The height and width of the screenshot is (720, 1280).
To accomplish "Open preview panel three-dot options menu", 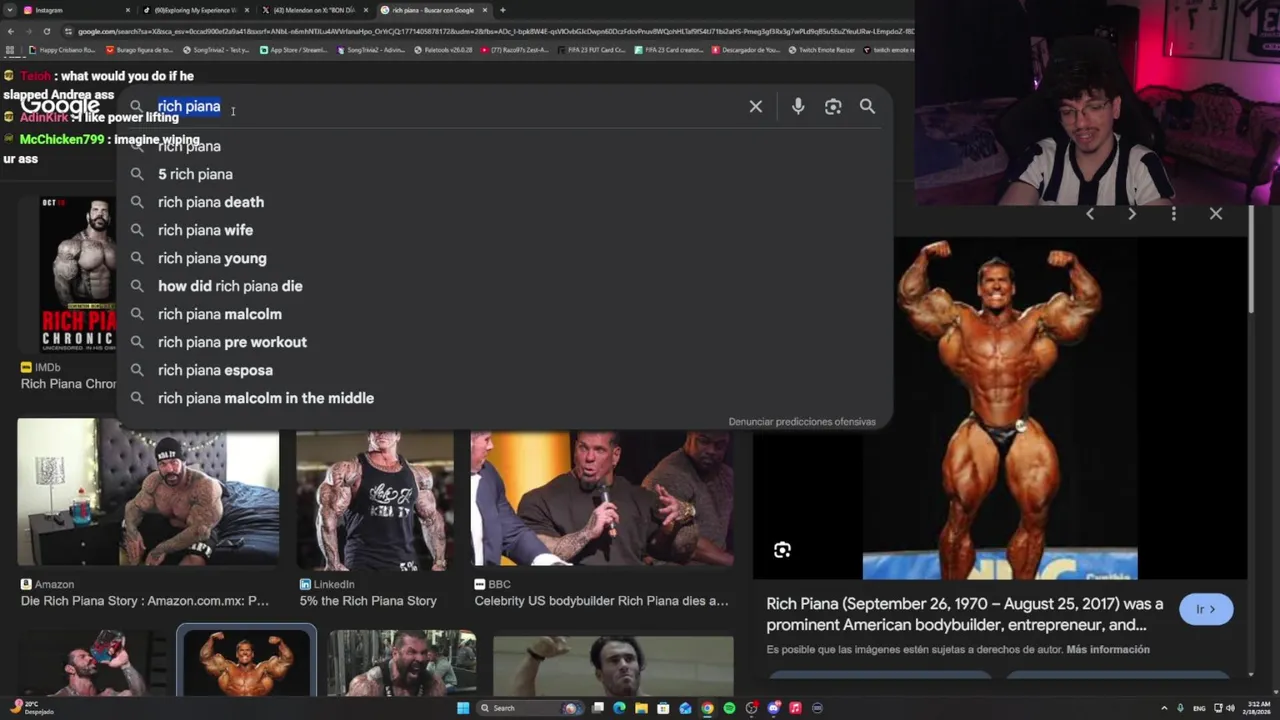I will pos(1174,214).
